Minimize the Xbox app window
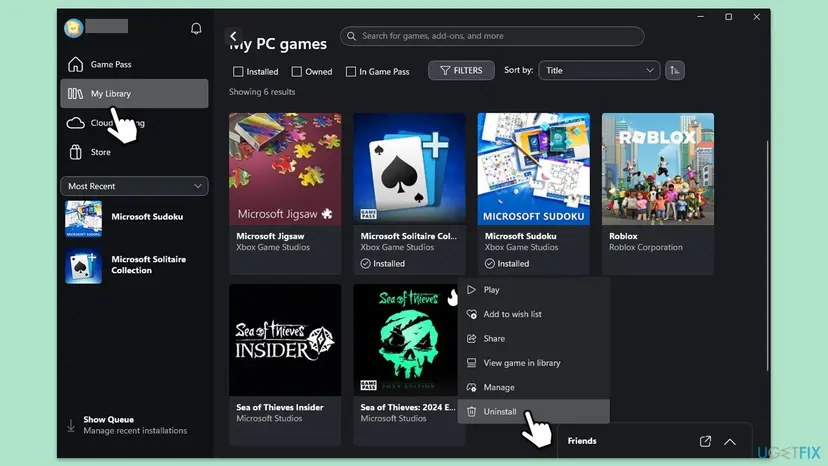 [700, 17]
